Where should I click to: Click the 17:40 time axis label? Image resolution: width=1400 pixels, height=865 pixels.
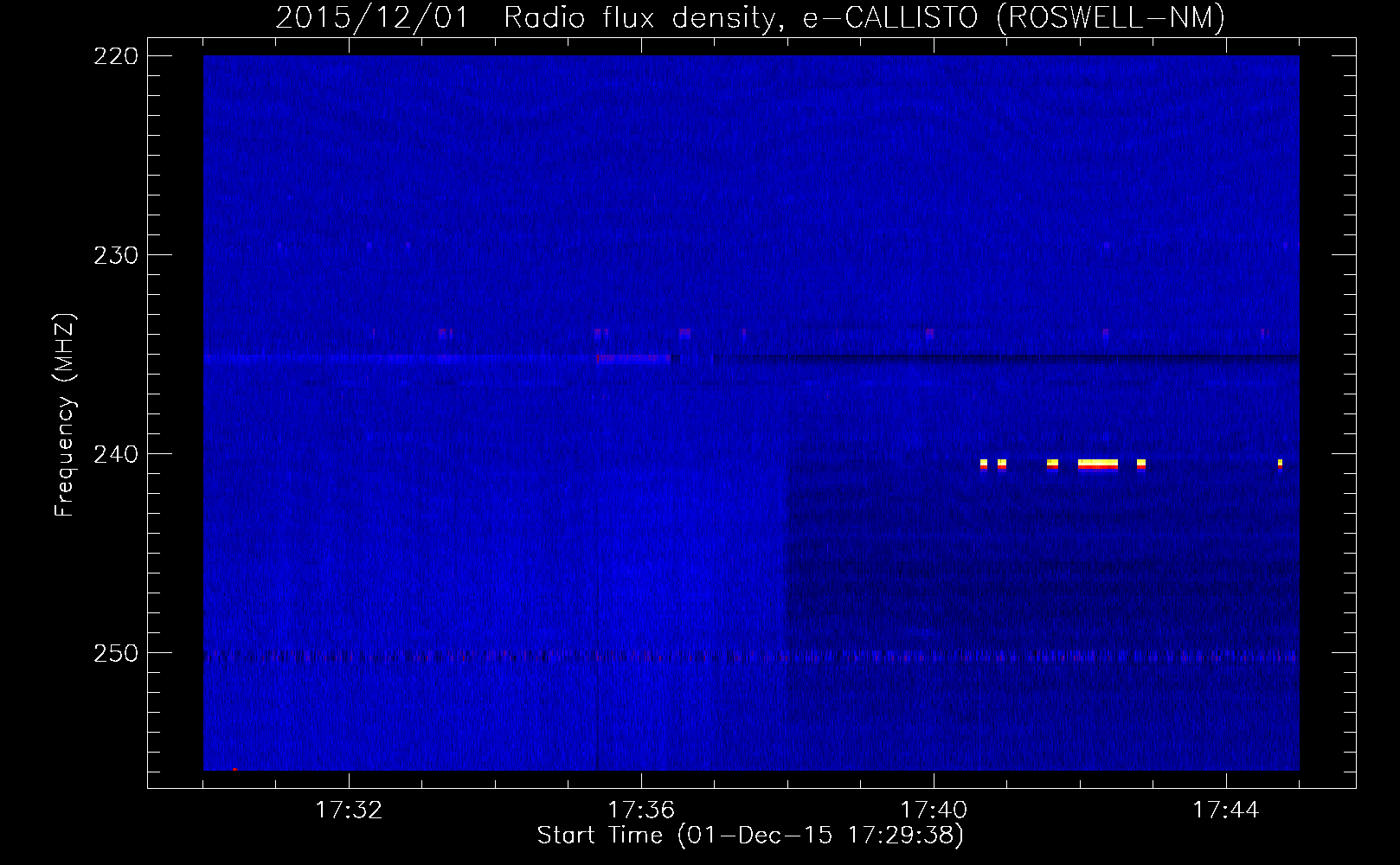pyautogui.click(x=934, y=811)
